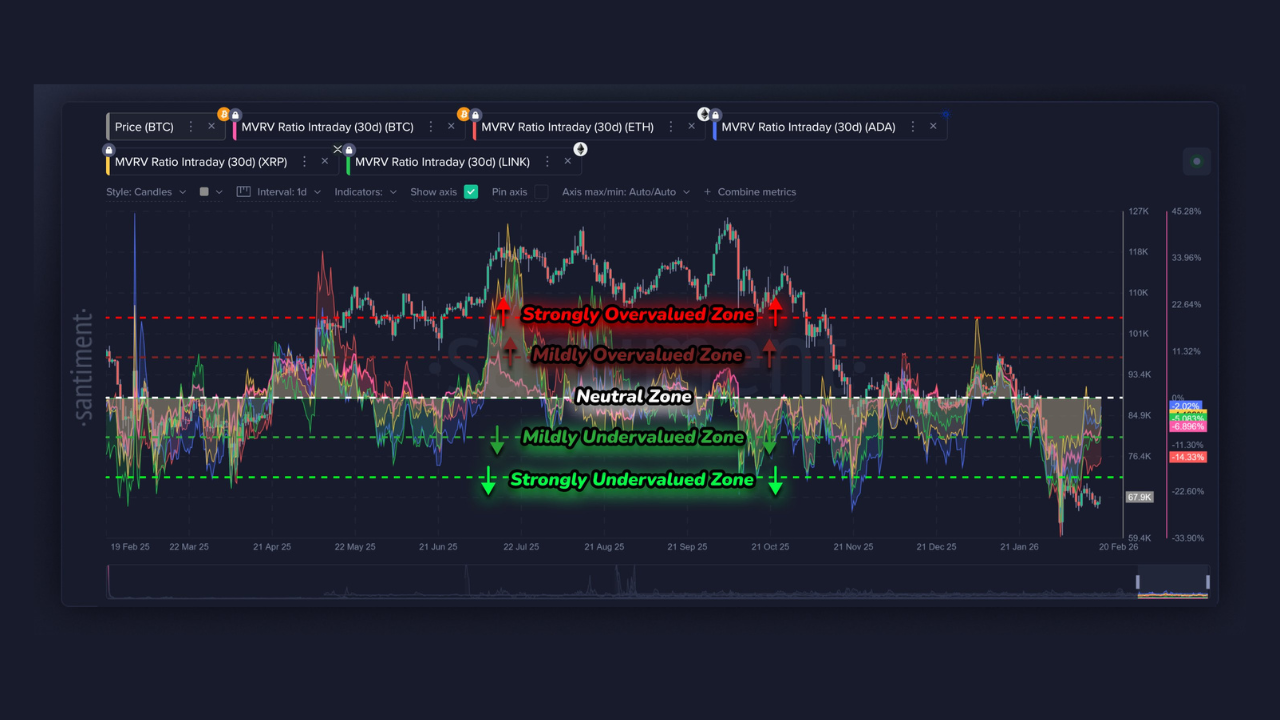Select the Price (BTC) metric tab
The height and width of the screenshot is (720, 1280).
coord(144,127)
